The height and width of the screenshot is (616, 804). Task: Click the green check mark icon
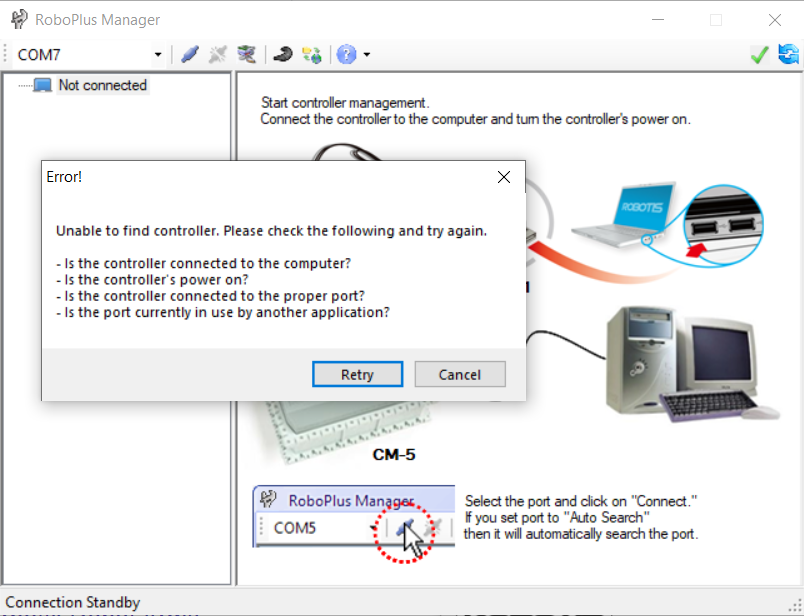click(x=760, y=55)
